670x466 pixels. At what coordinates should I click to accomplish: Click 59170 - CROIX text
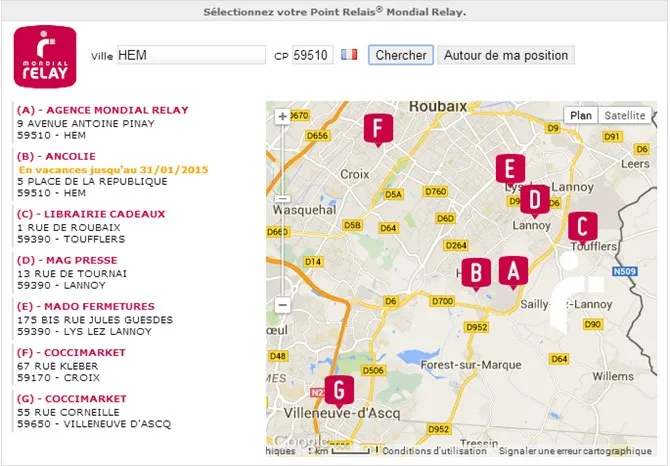click(59, 377)
